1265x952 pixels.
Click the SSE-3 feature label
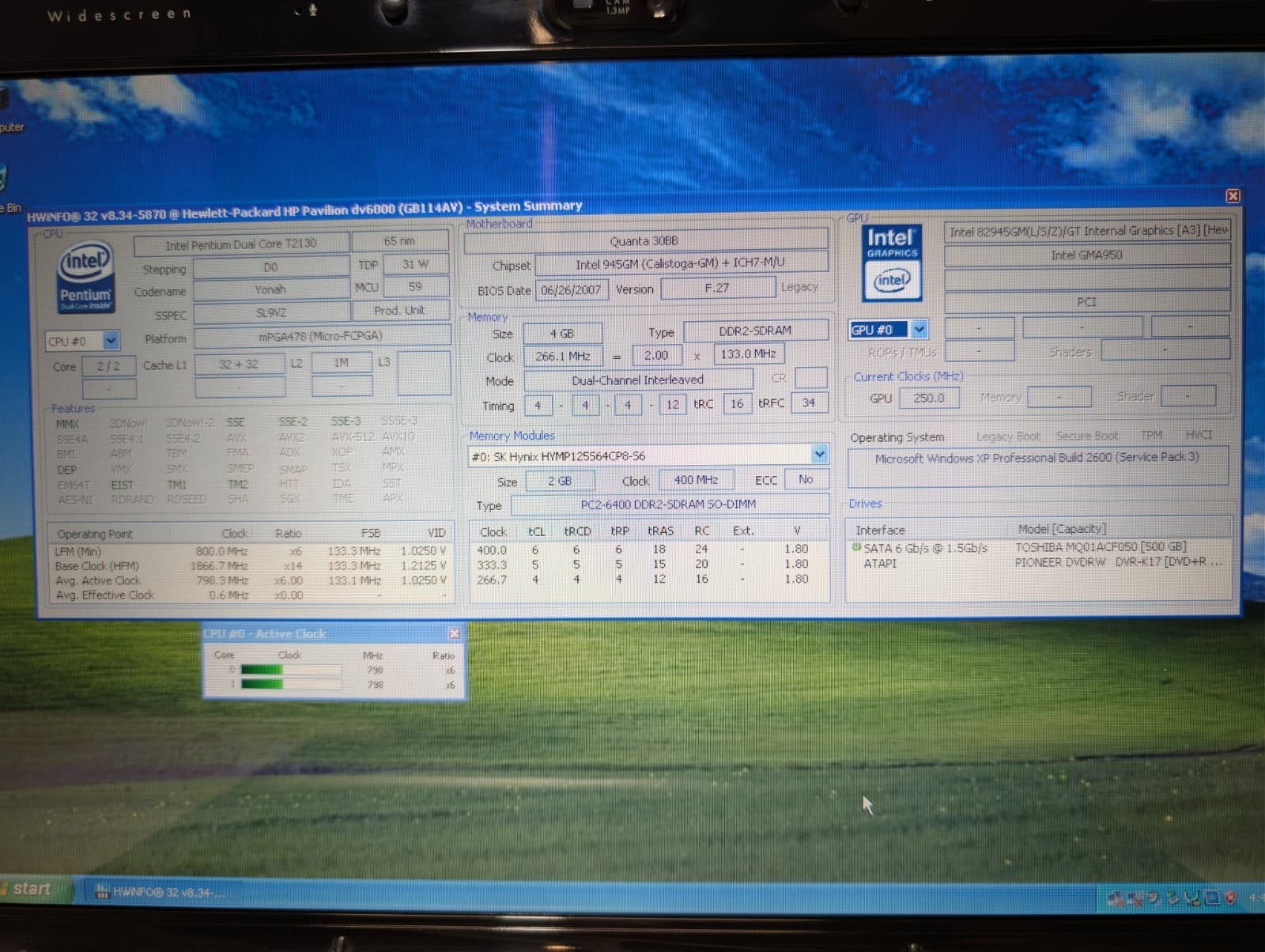(346, 421)
